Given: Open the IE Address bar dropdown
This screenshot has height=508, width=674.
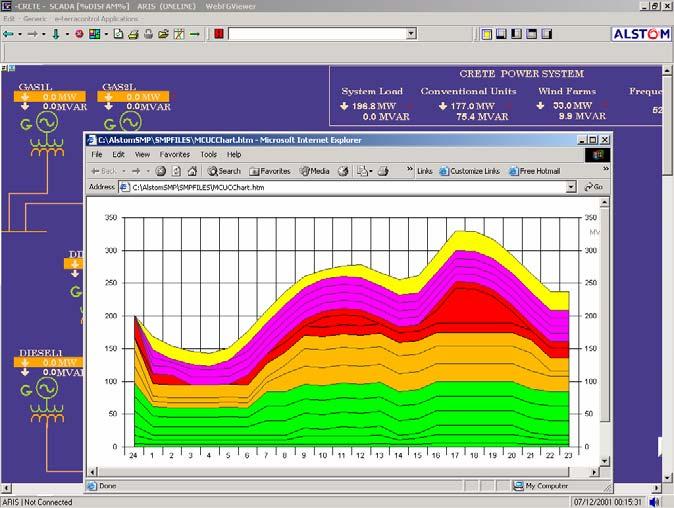Looking at the screenshot, I should coord(571,187).
